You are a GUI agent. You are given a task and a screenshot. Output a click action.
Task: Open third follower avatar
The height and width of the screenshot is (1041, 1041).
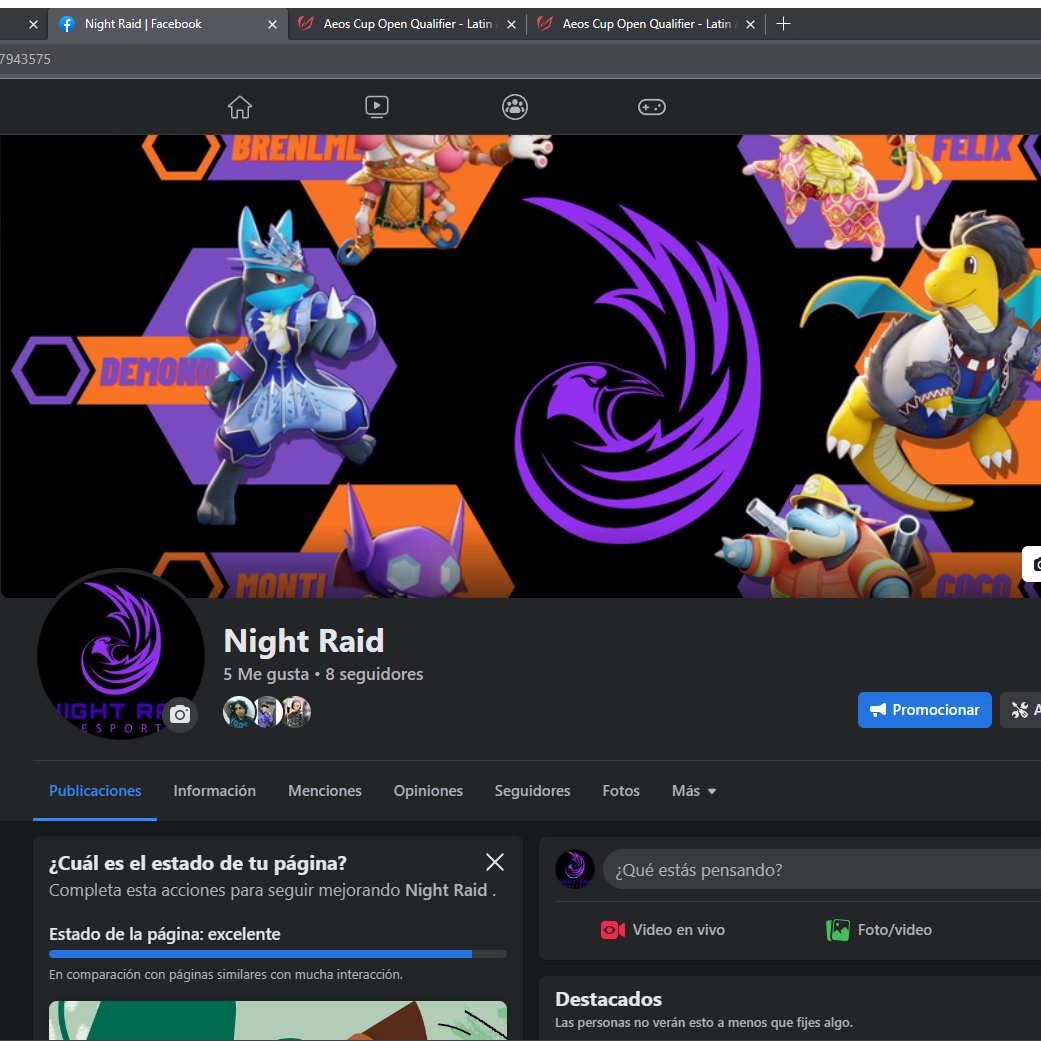point(296,712)
